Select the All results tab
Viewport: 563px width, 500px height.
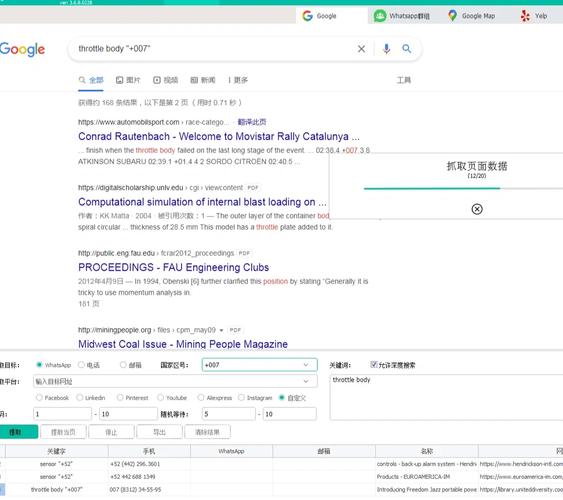(x=91, y=80)
